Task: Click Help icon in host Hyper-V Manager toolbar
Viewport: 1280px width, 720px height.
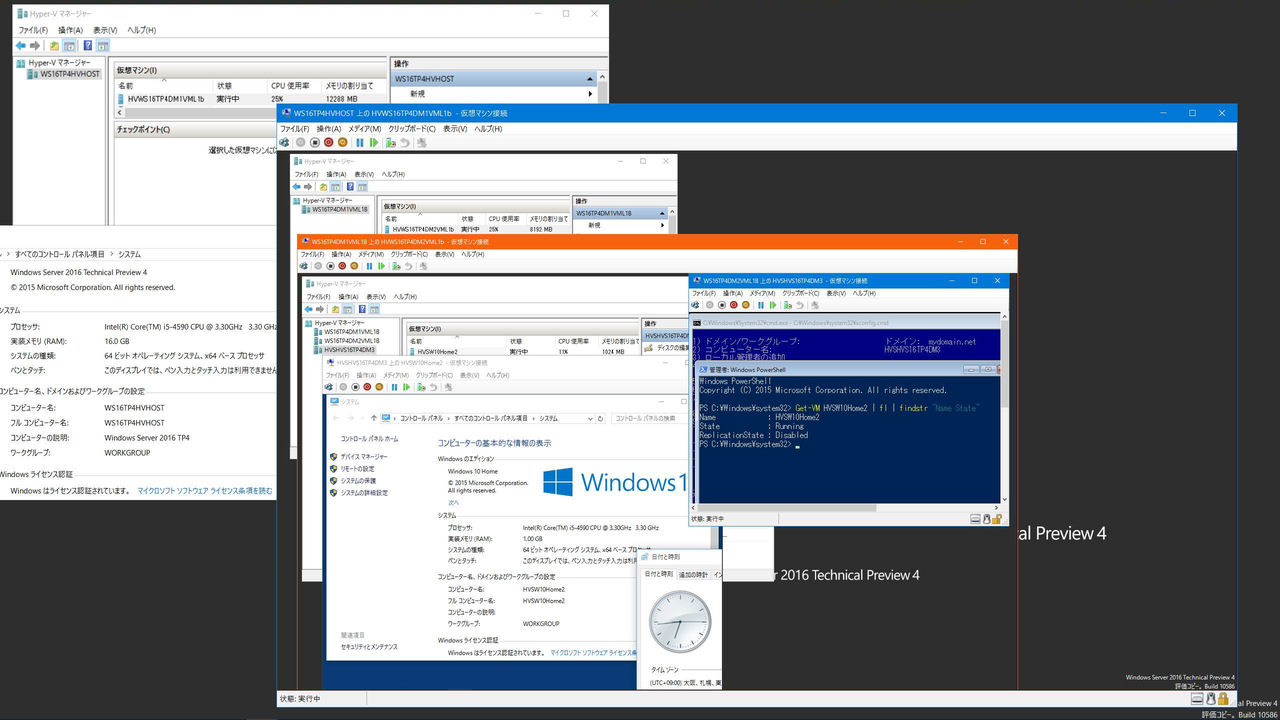Action: point(88,46)
